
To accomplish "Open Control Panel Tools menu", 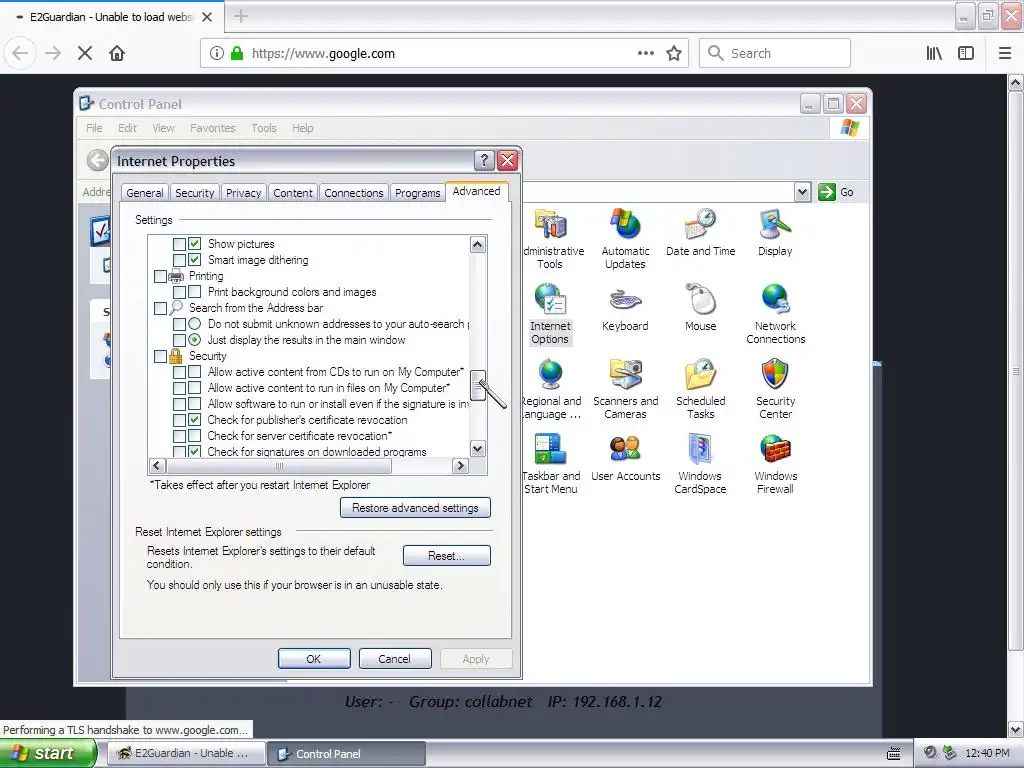I will pyautogui.click(x=264, y=128).
